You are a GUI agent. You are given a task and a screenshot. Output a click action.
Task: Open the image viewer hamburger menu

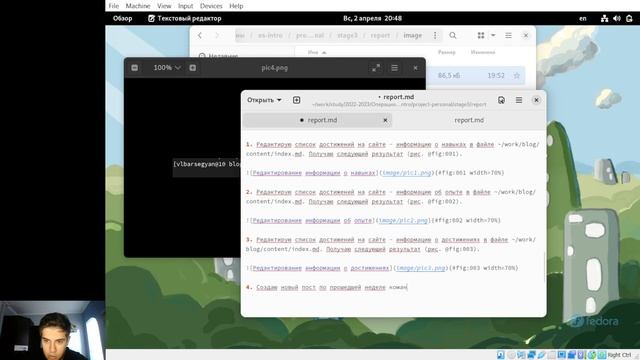pos(394,68)
